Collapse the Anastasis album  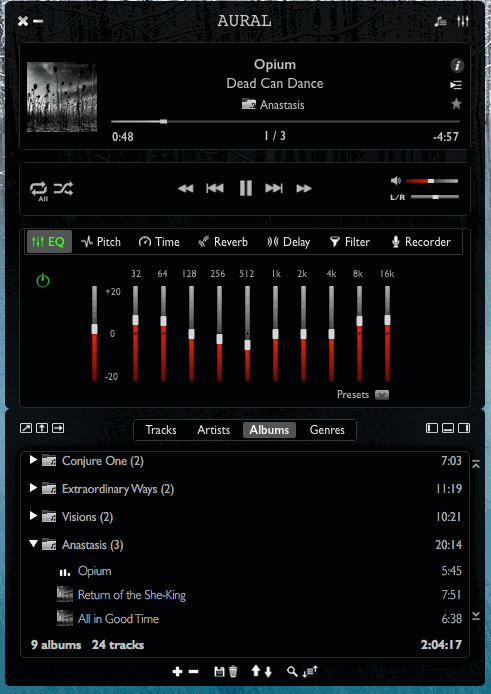[x=33, y=544]
